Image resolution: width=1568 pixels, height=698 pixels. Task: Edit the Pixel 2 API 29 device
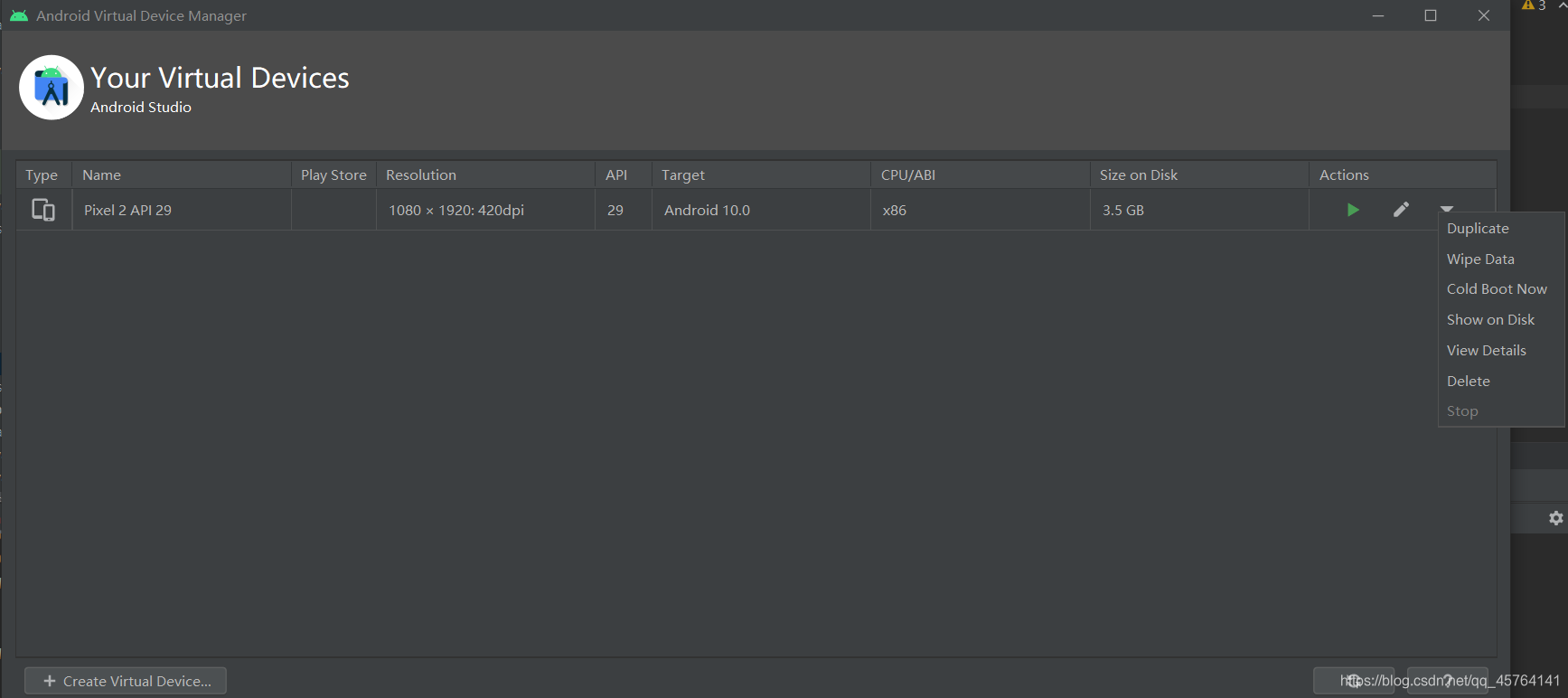1401,210
